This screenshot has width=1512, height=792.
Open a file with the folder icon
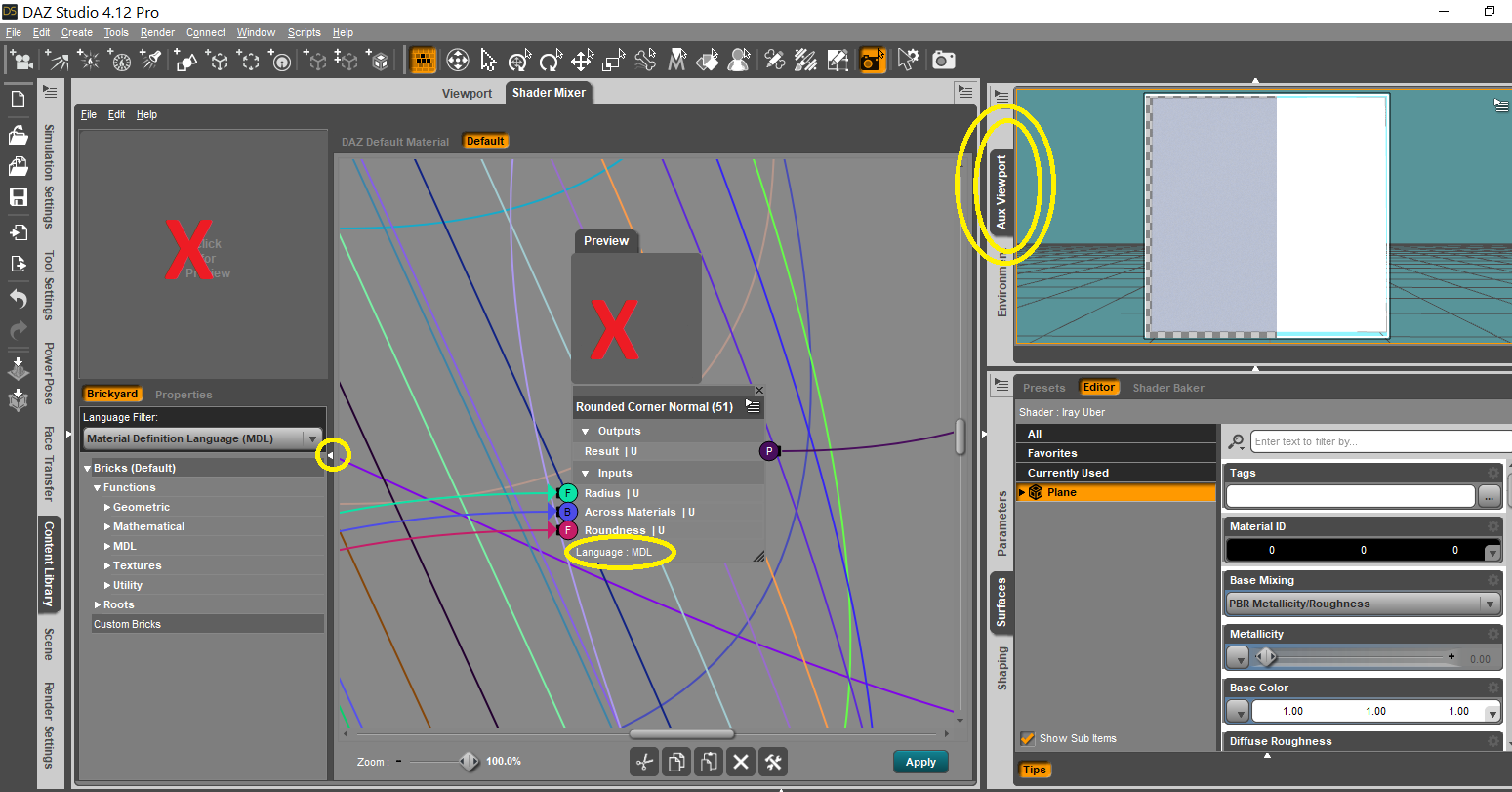[x=18, y=136]
